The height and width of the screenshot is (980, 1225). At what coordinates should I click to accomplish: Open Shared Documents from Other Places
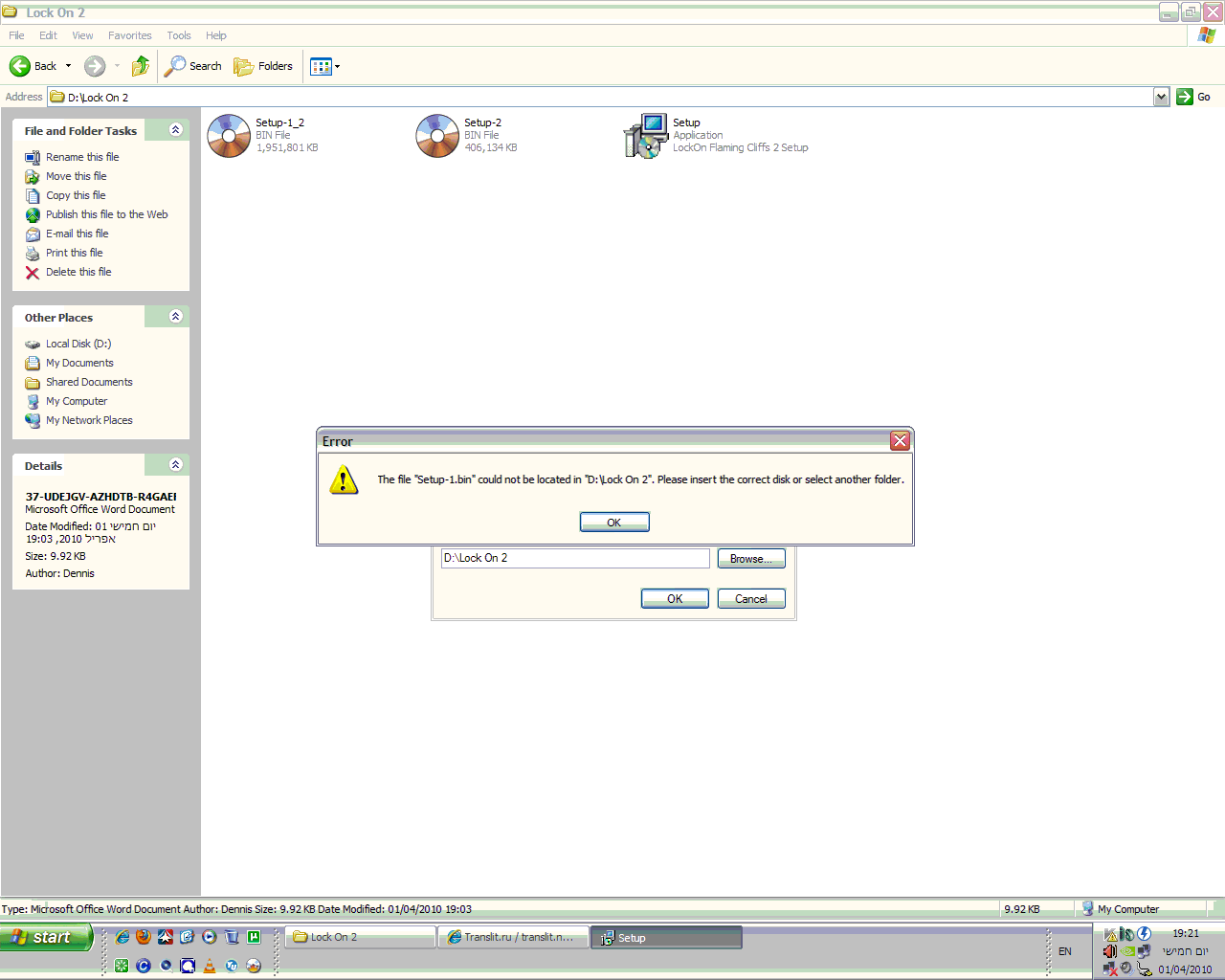pyautogui.click(x=89, y=382)
